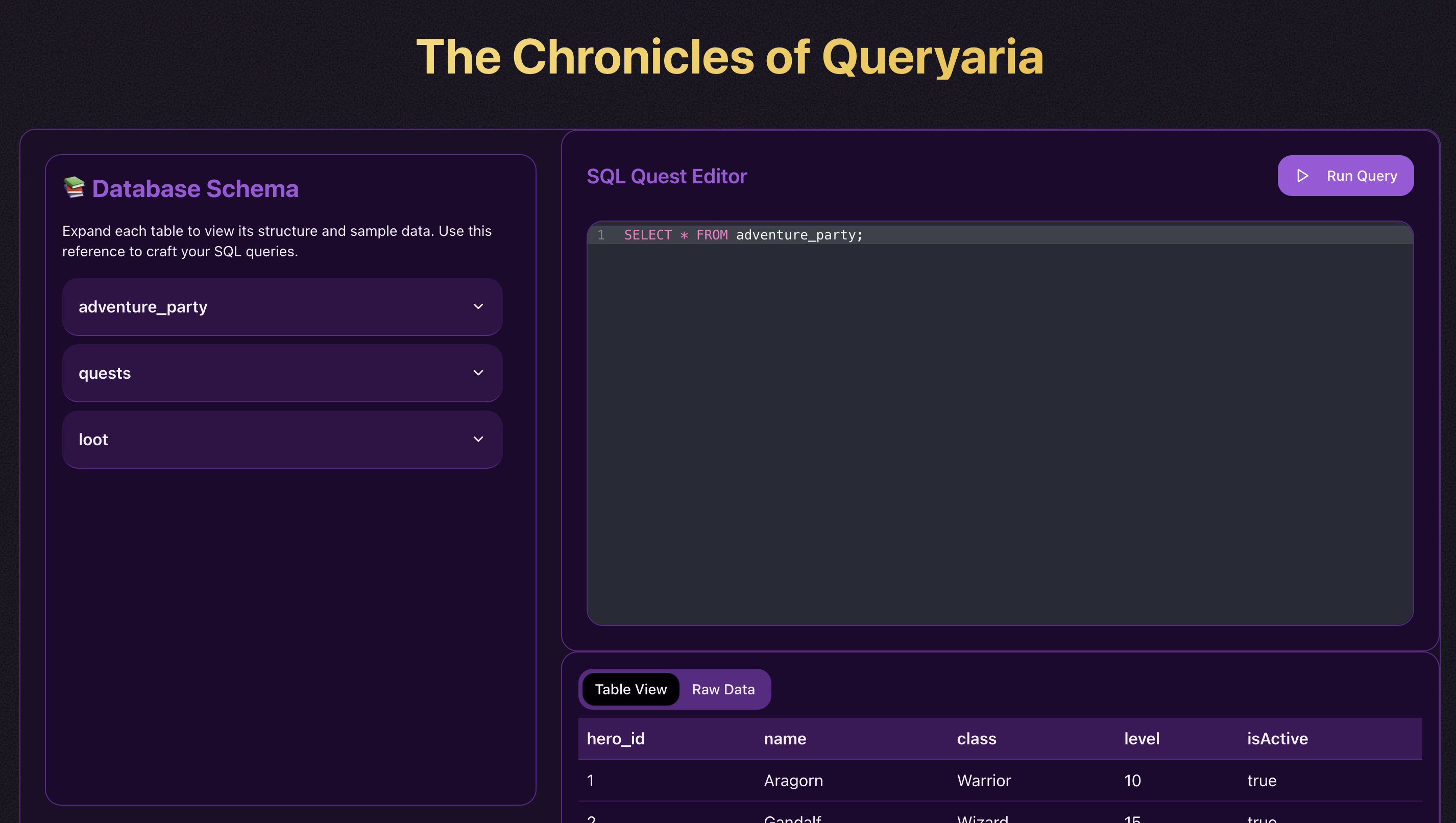Run the SQL query
The height and width of the screenshot is (823, 1456).
click(1345, 176)
